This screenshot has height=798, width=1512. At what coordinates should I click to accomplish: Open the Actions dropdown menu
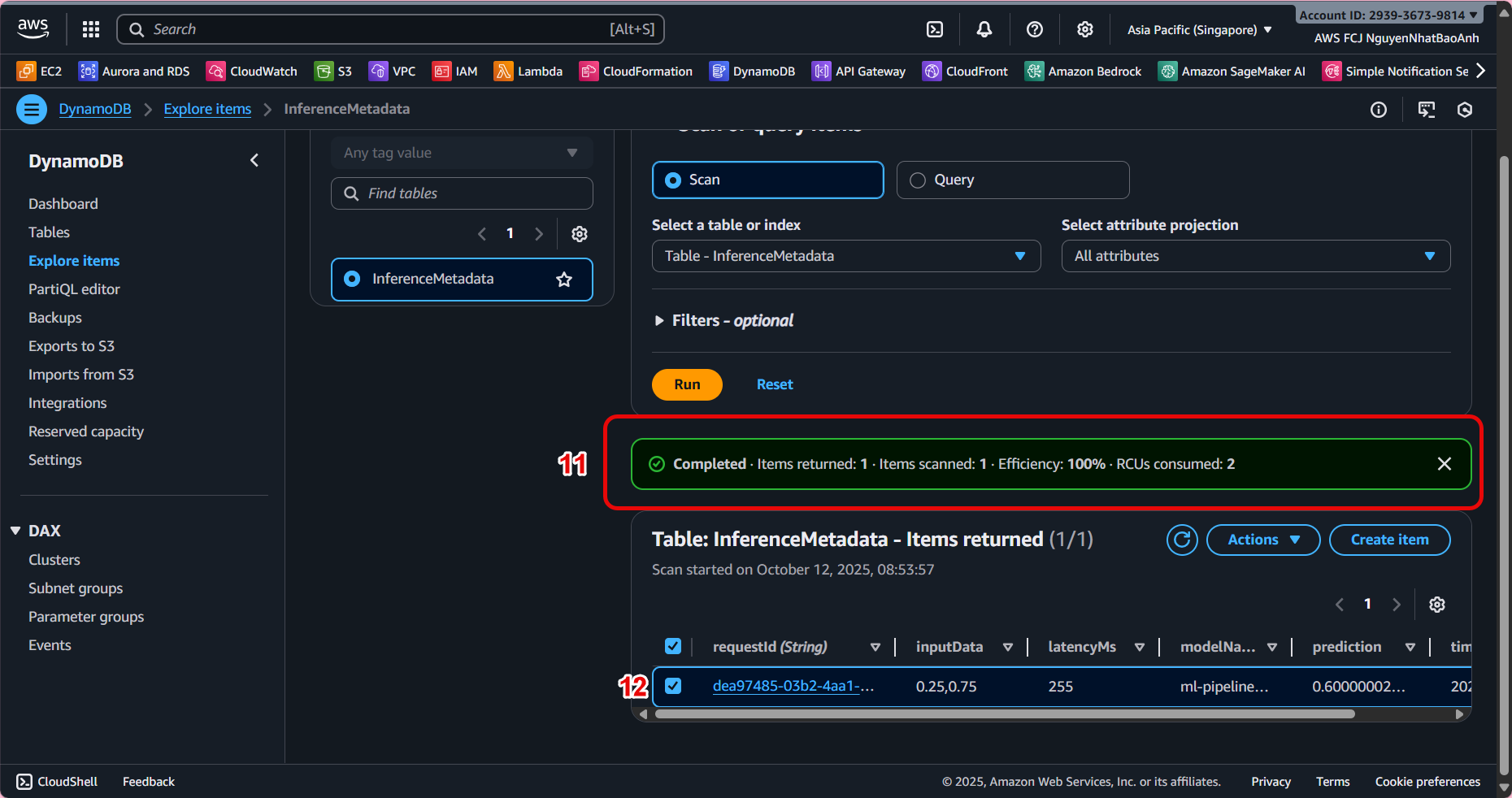pos(1263,540)
